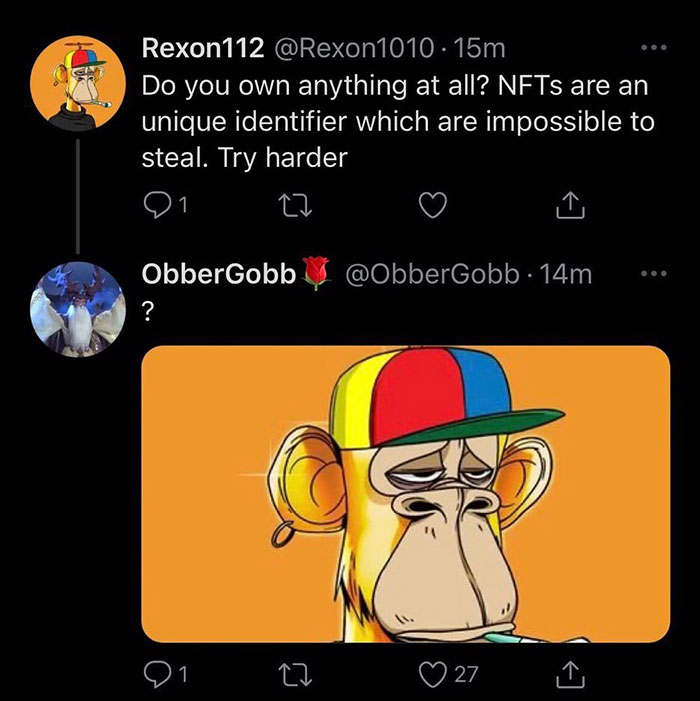
Task: Open ObberGobb's wizard profile picture
Action: [x=78, y=309]
